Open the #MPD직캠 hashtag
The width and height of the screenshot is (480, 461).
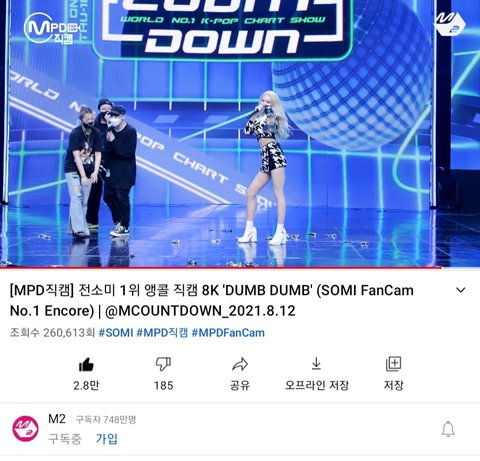point(162,333)
